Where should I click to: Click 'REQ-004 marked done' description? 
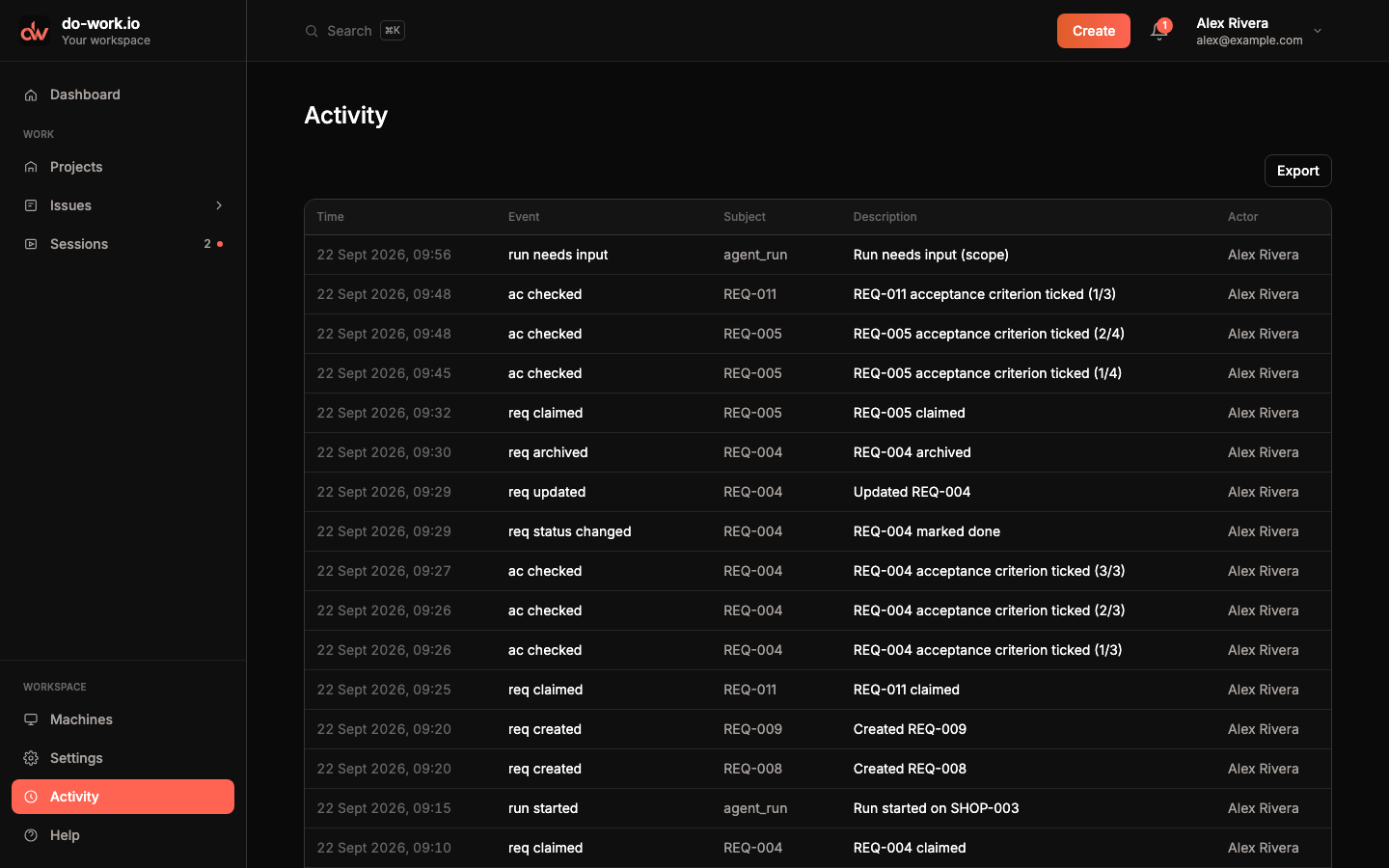point(926,531)
